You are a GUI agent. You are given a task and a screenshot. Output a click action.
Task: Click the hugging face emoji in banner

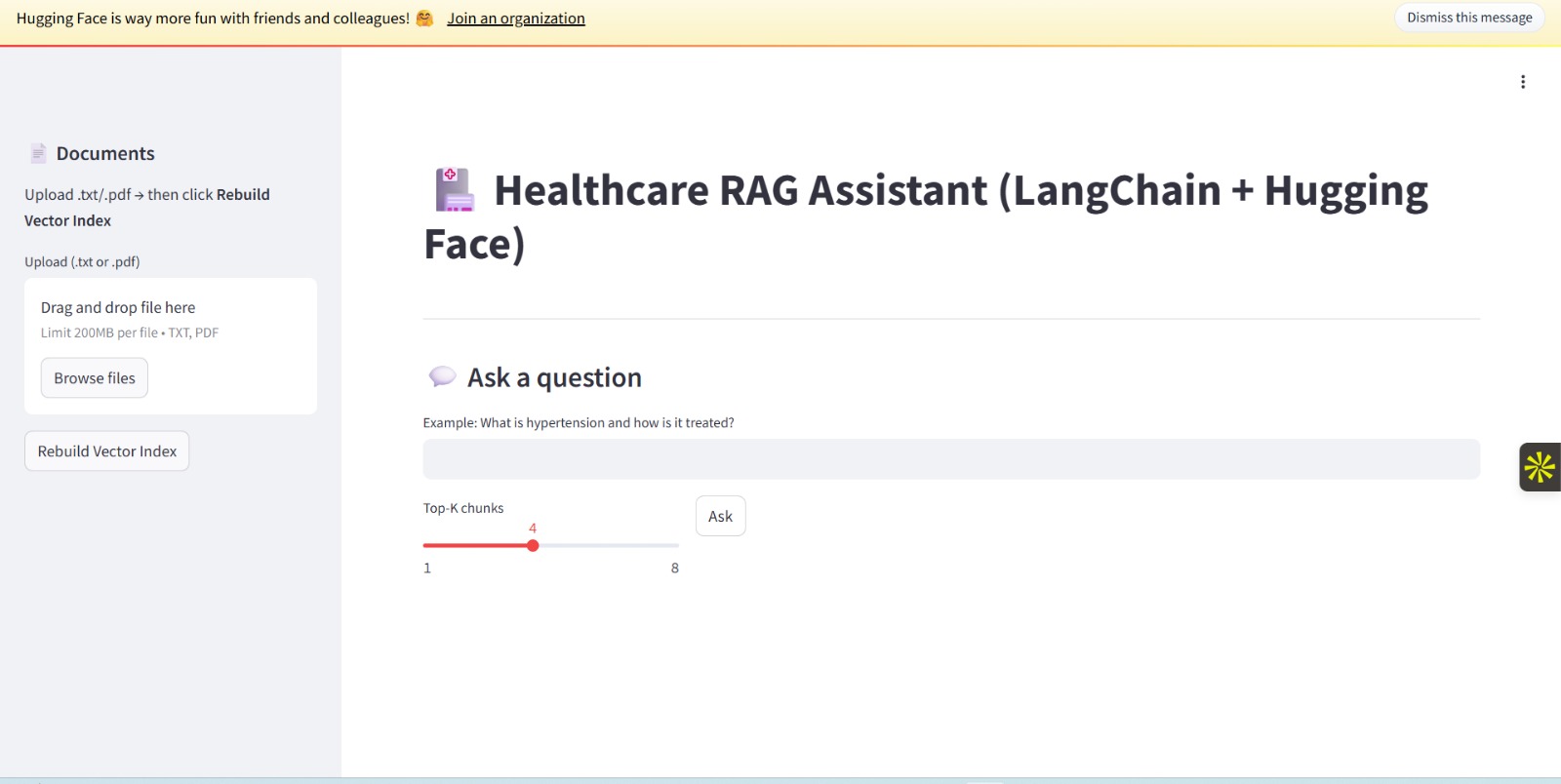tap(424, 19)
